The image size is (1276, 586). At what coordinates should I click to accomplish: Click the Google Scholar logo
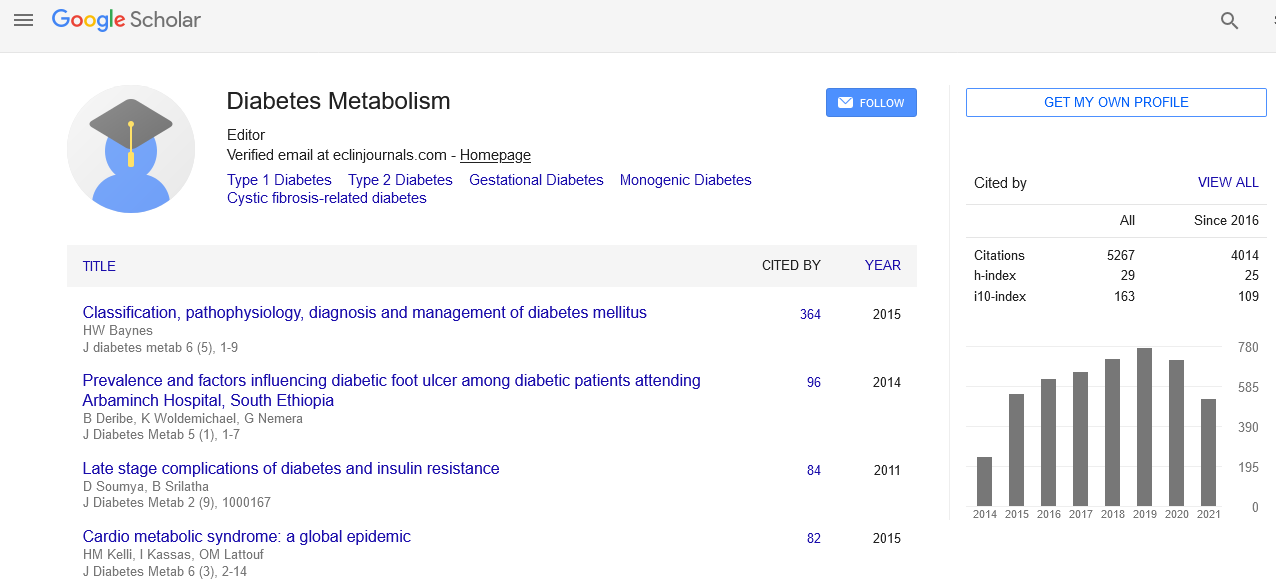coord(125,19)
